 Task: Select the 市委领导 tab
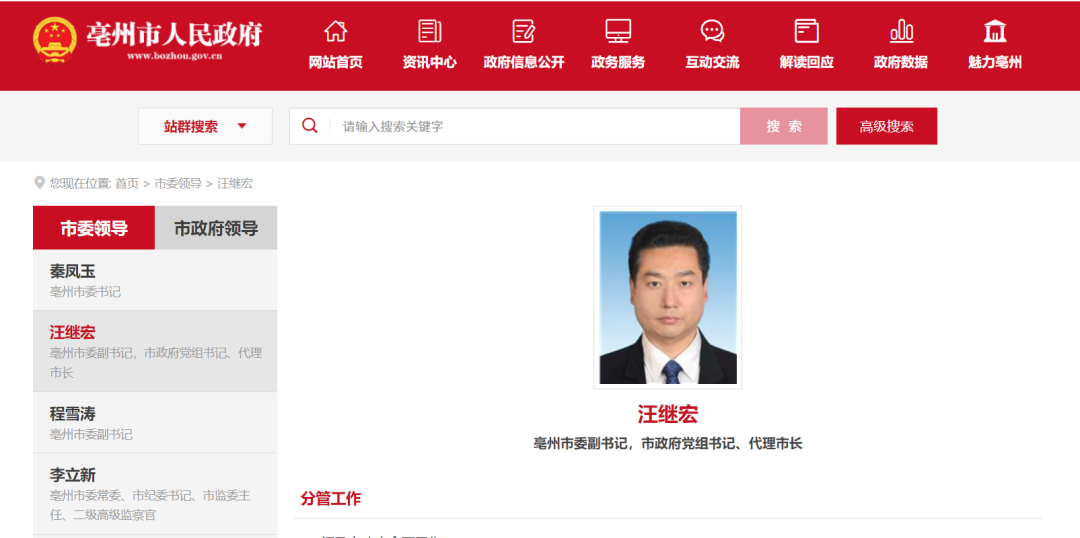(x=94, y=228)
